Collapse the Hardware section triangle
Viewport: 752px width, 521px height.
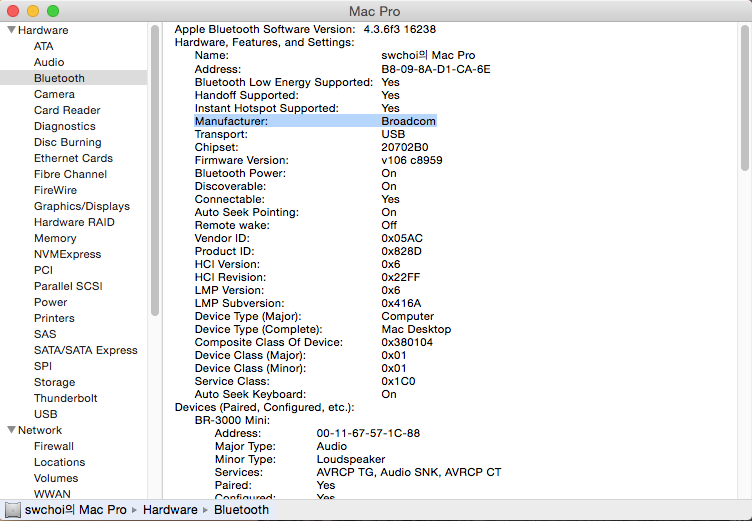[12, 30]
